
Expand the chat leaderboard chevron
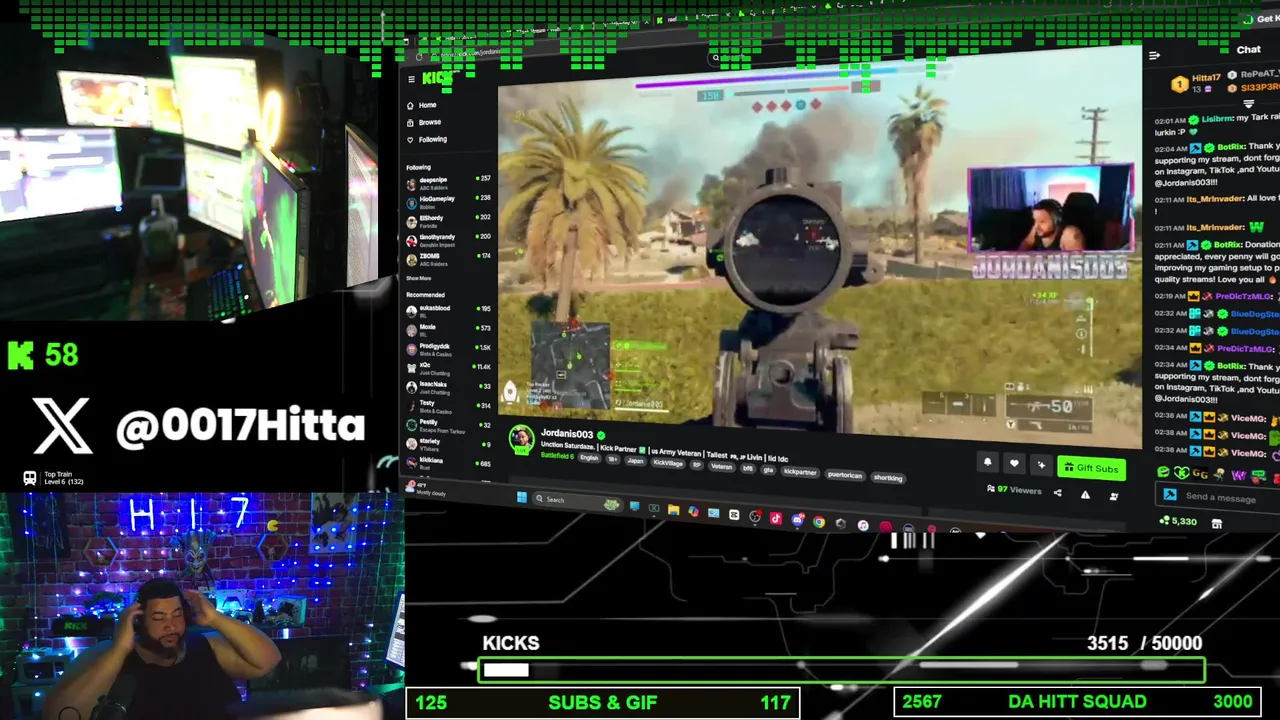click(1249, 104)
